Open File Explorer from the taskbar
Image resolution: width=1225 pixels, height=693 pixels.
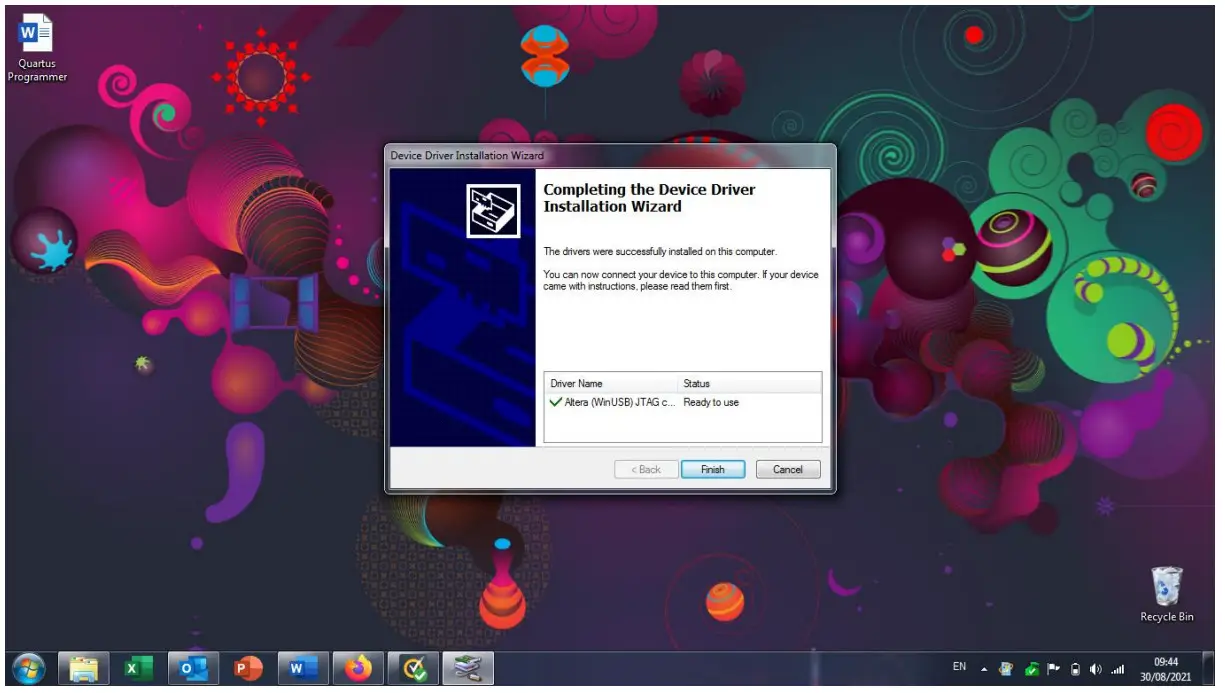point(84,668)
